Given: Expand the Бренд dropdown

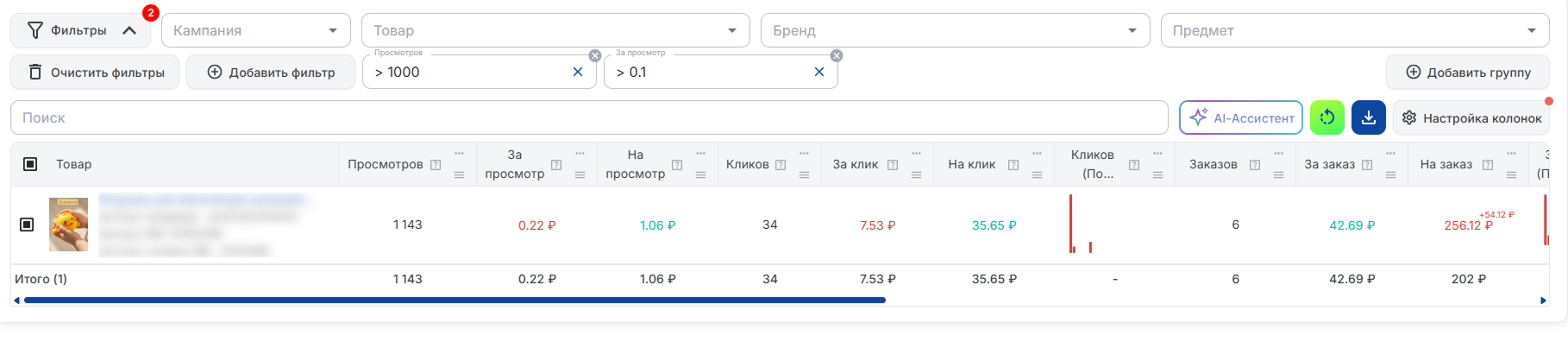Looking at the screenshot, I should pos(956,30).
